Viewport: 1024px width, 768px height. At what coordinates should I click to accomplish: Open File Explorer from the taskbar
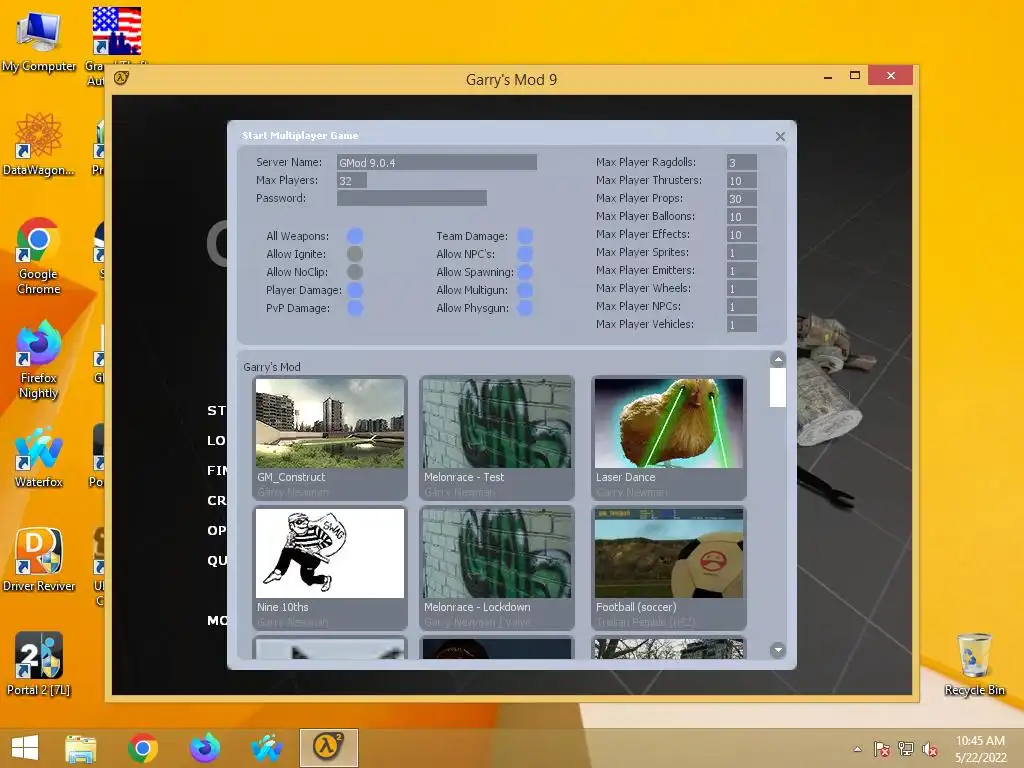coord(81,748)
